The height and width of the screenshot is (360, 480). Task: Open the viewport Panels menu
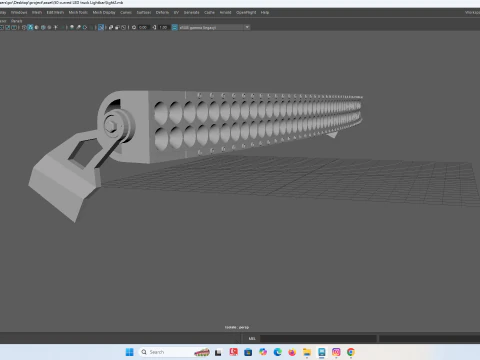point(16,21)
